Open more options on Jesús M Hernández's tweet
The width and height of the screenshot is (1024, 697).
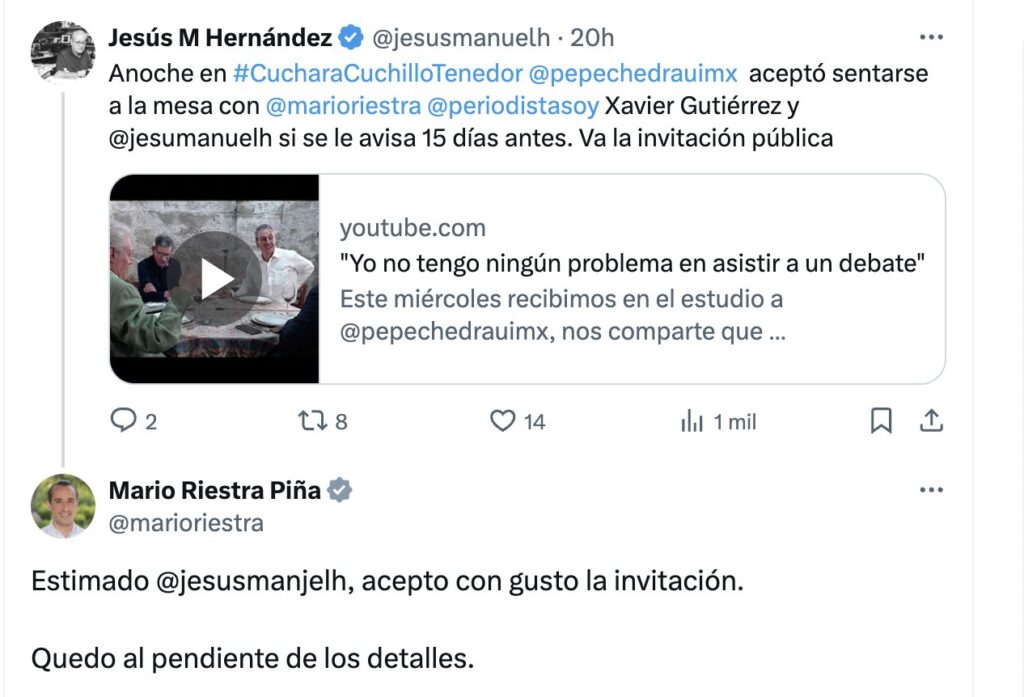pyautogui.click(x=931, y=37)
